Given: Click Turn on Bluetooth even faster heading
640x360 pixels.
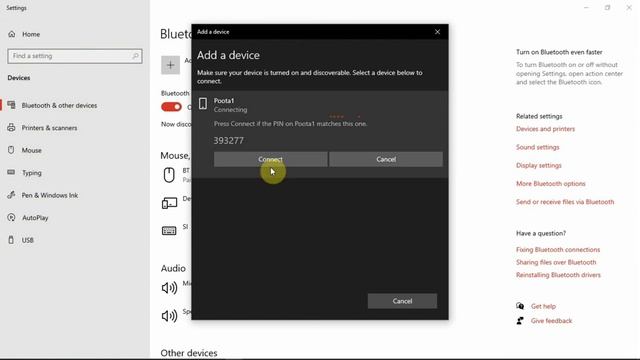Looking at the screenshot, I should [559, 52].
